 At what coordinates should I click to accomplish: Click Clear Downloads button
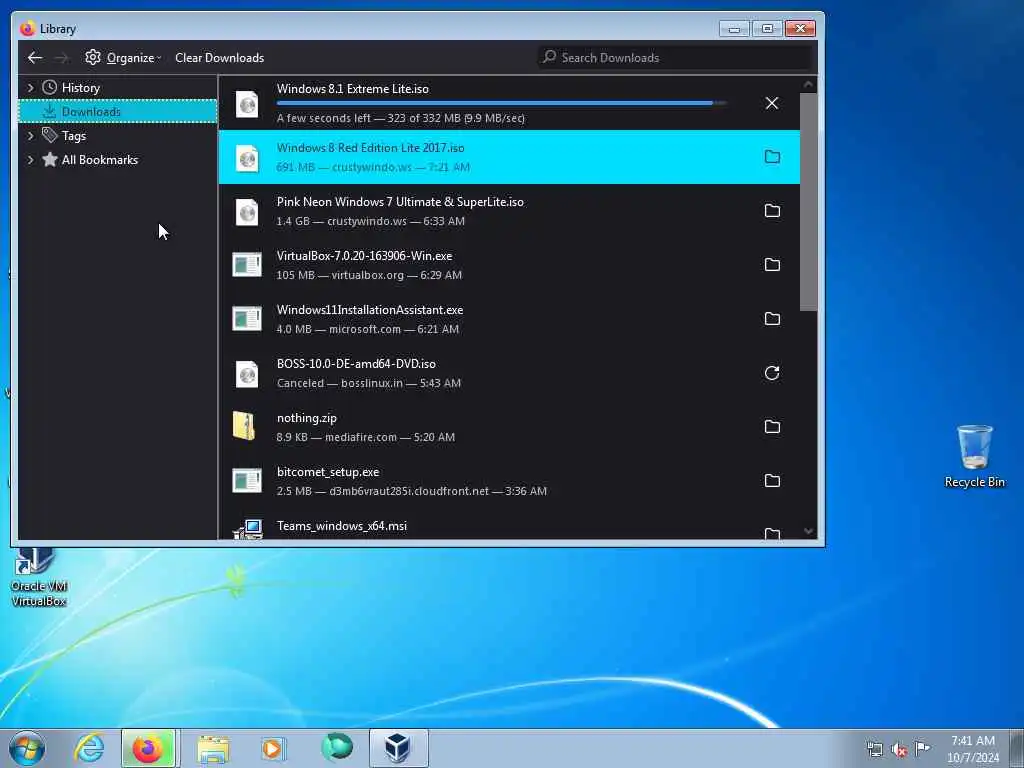click(219, 57)
